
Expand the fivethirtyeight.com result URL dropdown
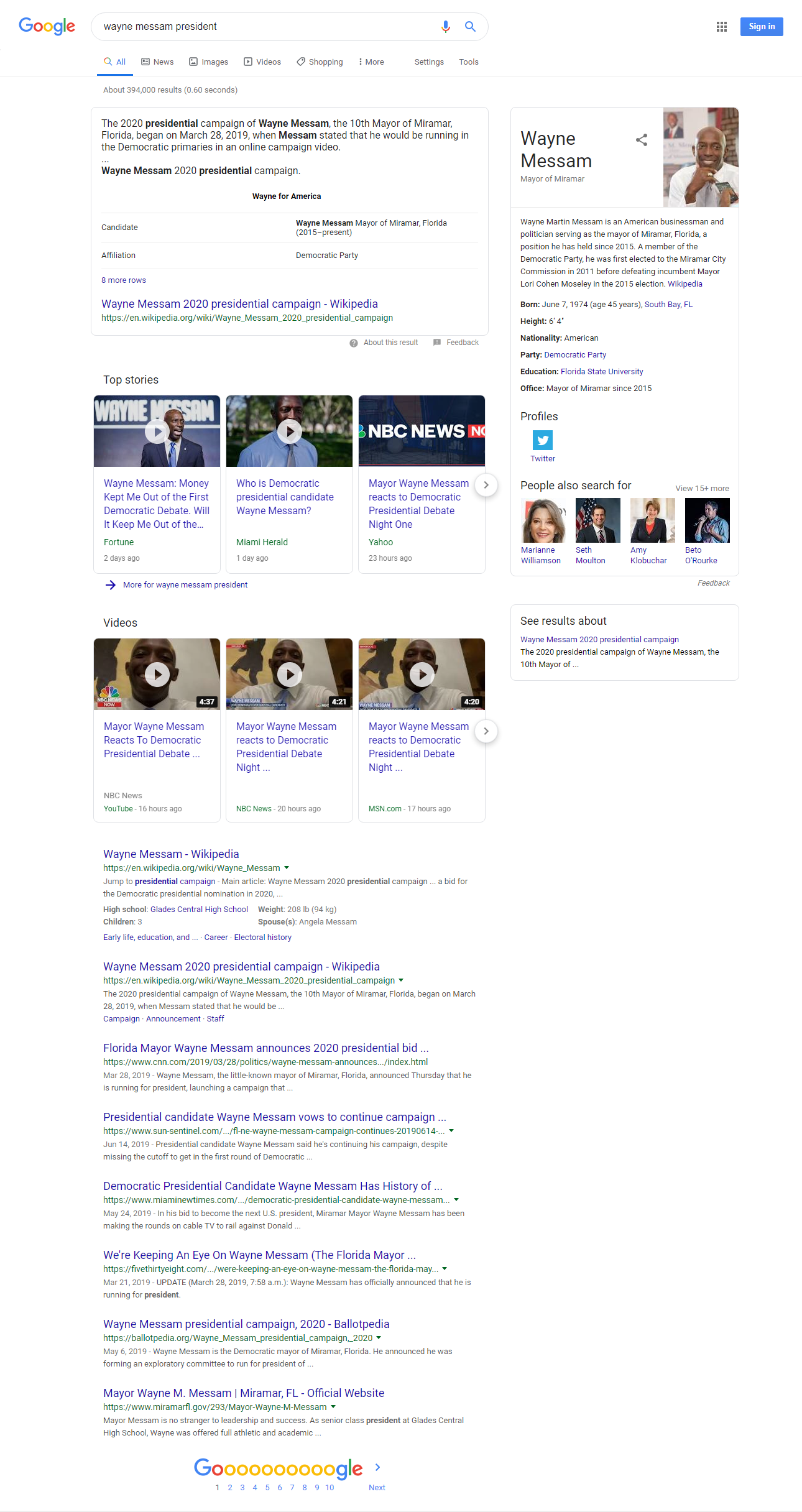445,1269
